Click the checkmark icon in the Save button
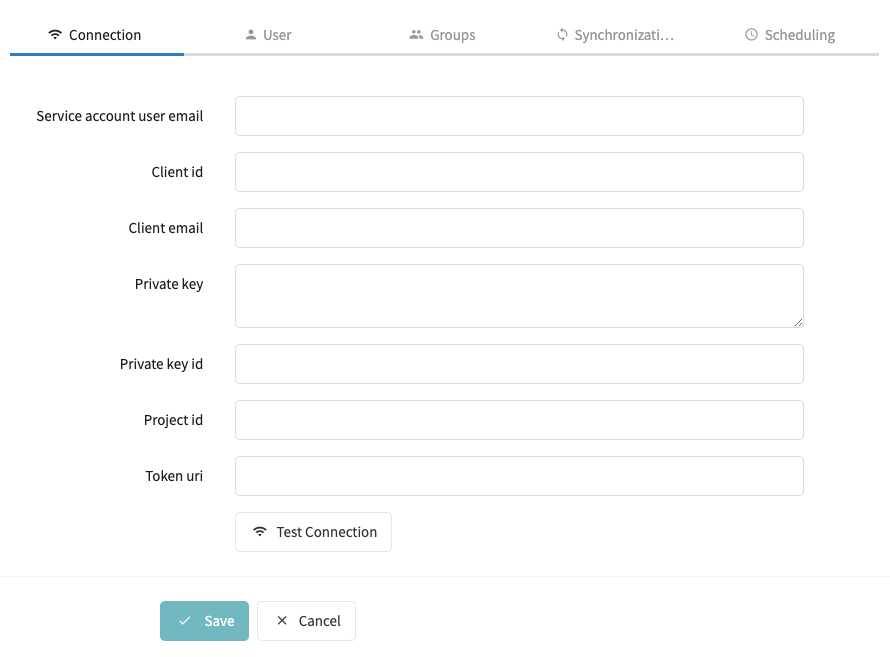The height and width of the screenshot is (657, 890). (184, 621)
